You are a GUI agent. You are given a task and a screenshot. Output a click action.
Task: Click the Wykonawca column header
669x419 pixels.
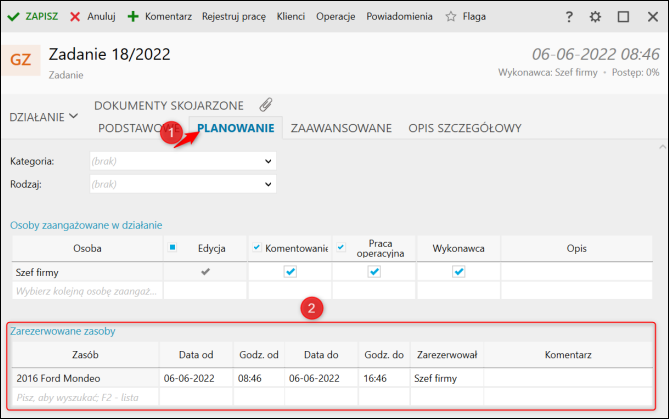(458, 248)
